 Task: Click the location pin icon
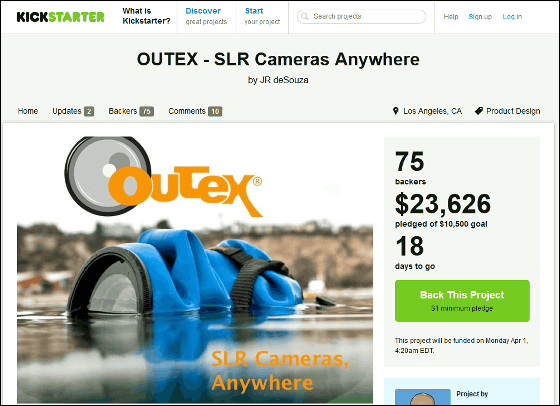pos(395,111)
